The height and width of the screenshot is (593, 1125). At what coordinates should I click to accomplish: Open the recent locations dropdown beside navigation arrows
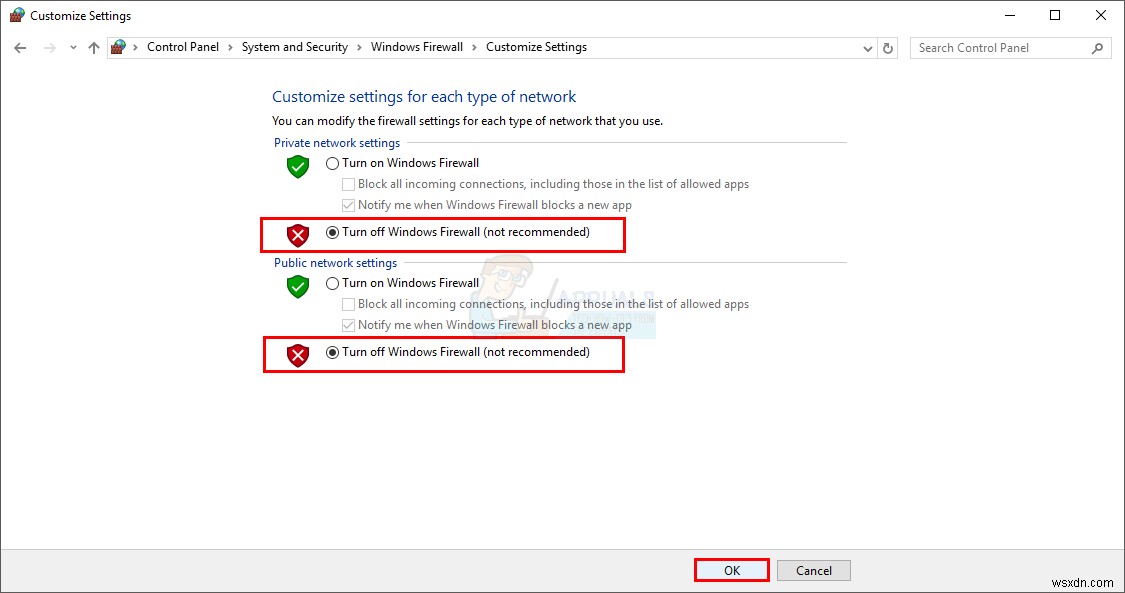(72, 47)
